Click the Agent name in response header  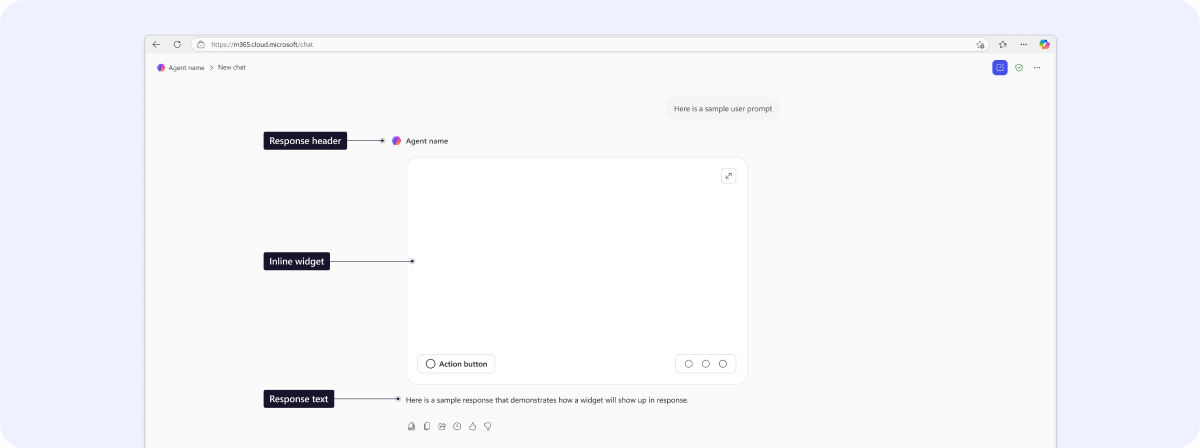[427, 141]
